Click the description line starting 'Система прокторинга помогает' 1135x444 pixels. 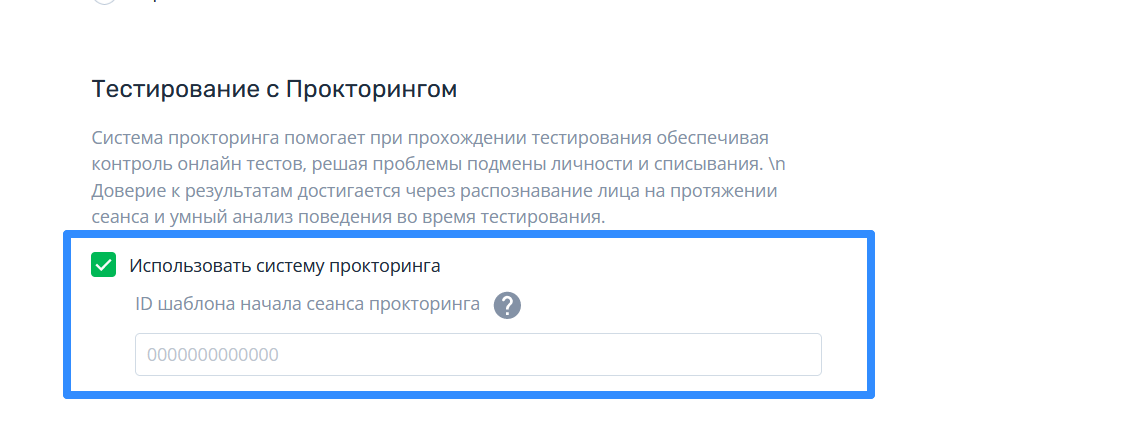(430, 138)
